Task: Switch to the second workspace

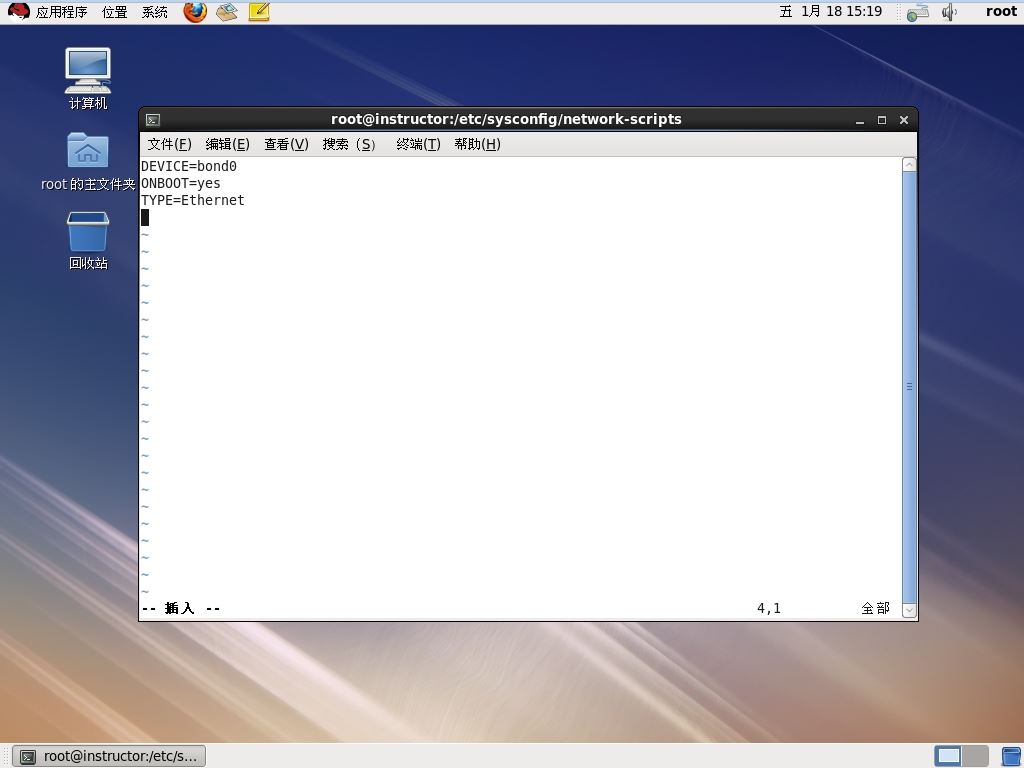Action: [975, 756]
